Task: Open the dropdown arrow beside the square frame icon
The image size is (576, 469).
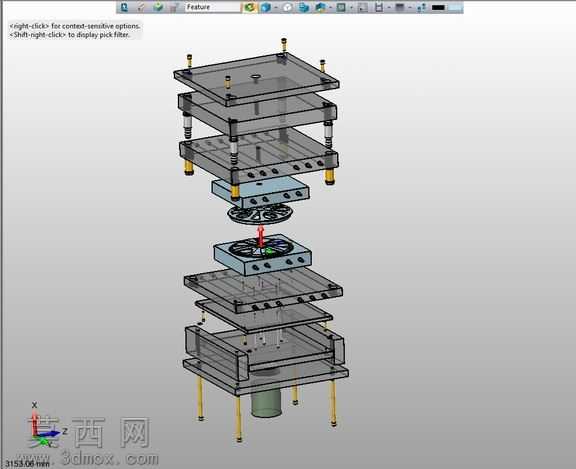Action: [352, 7]
